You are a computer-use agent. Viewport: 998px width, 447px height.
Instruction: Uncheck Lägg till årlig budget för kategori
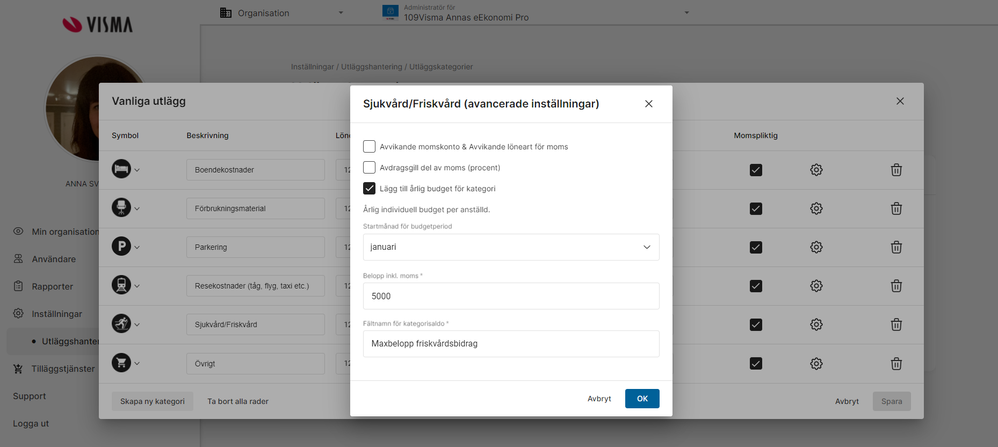click(x=370, y=188)
